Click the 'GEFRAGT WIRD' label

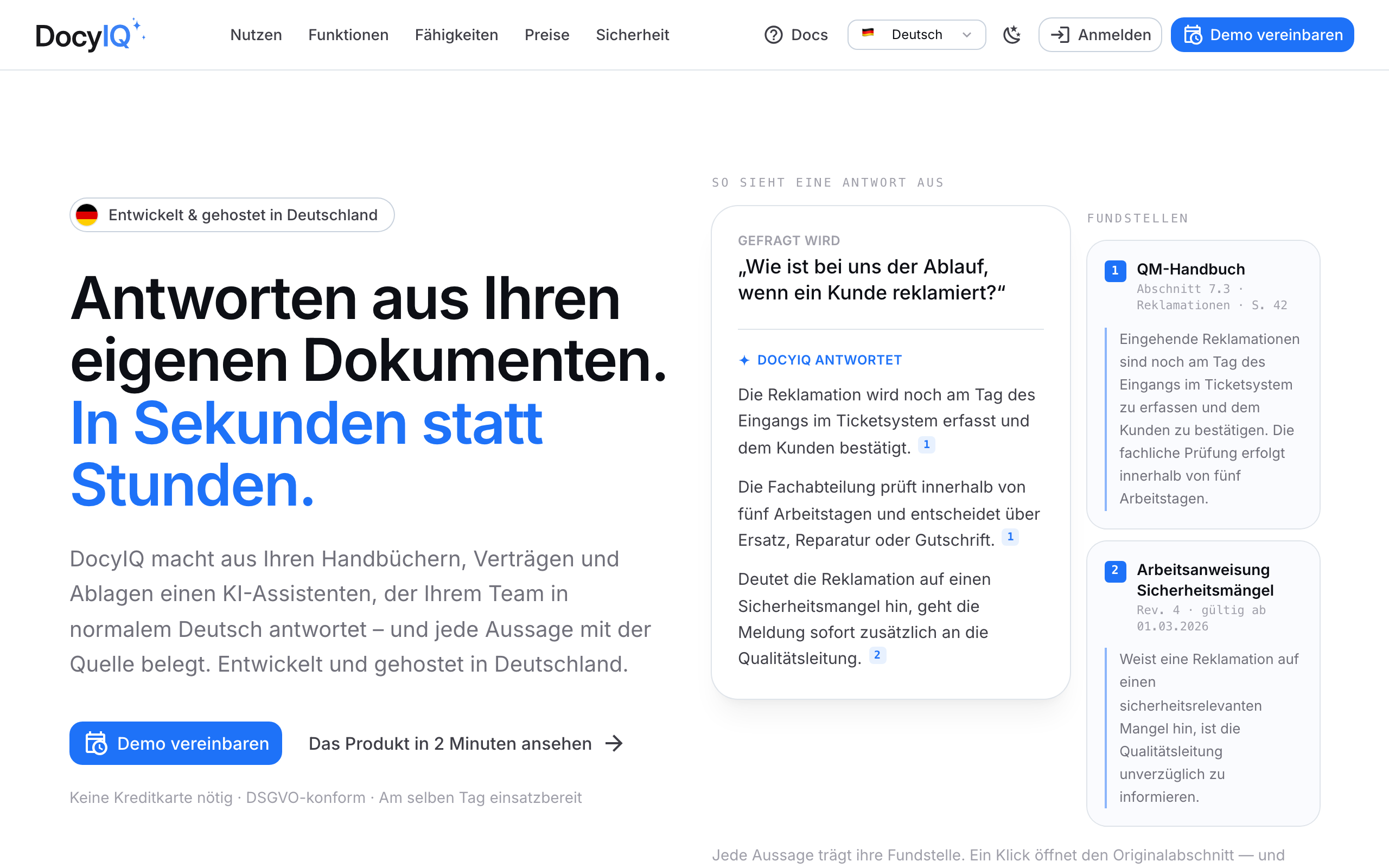pyautogui.click(x=788, y=240)
